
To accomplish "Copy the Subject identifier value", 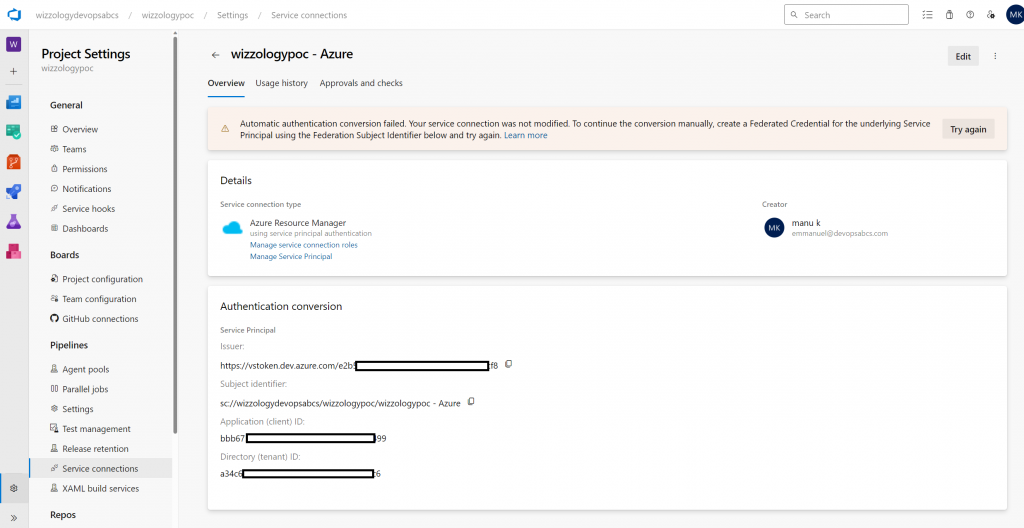I will tap(471, 402).
